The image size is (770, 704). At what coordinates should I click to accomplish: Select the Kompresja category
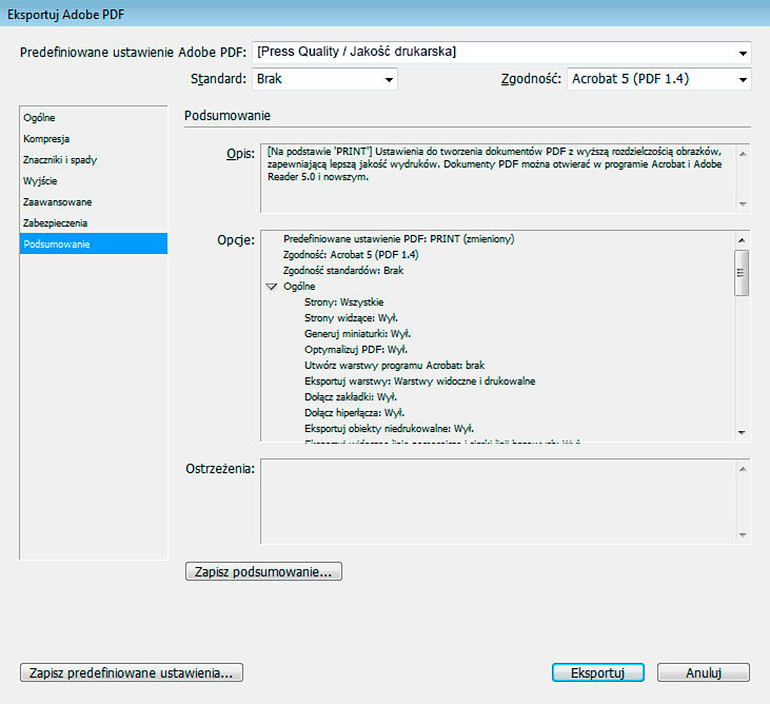click(x=93, y=139)
